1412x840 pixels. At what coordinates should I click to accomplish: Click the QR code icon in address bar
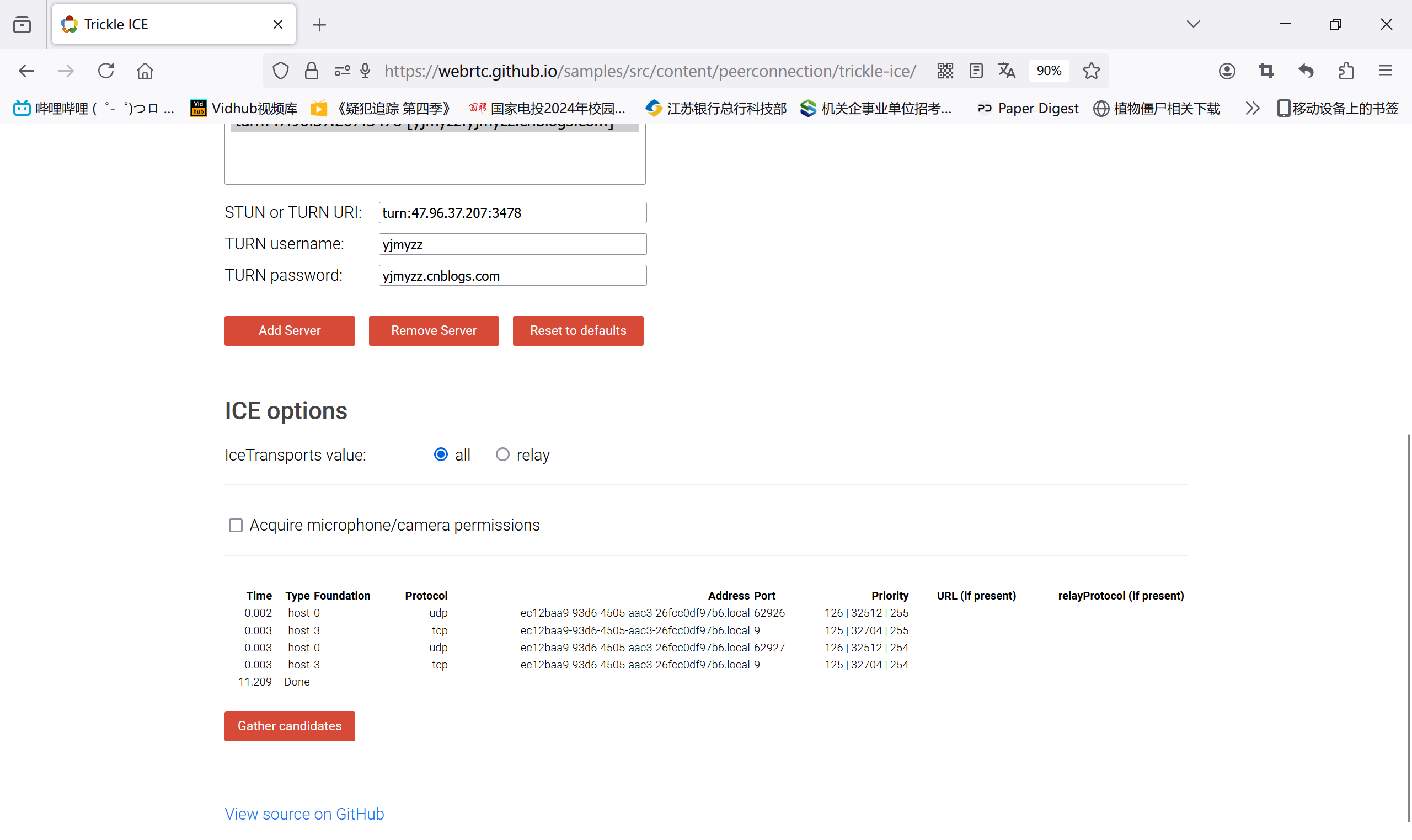(944, 71)
